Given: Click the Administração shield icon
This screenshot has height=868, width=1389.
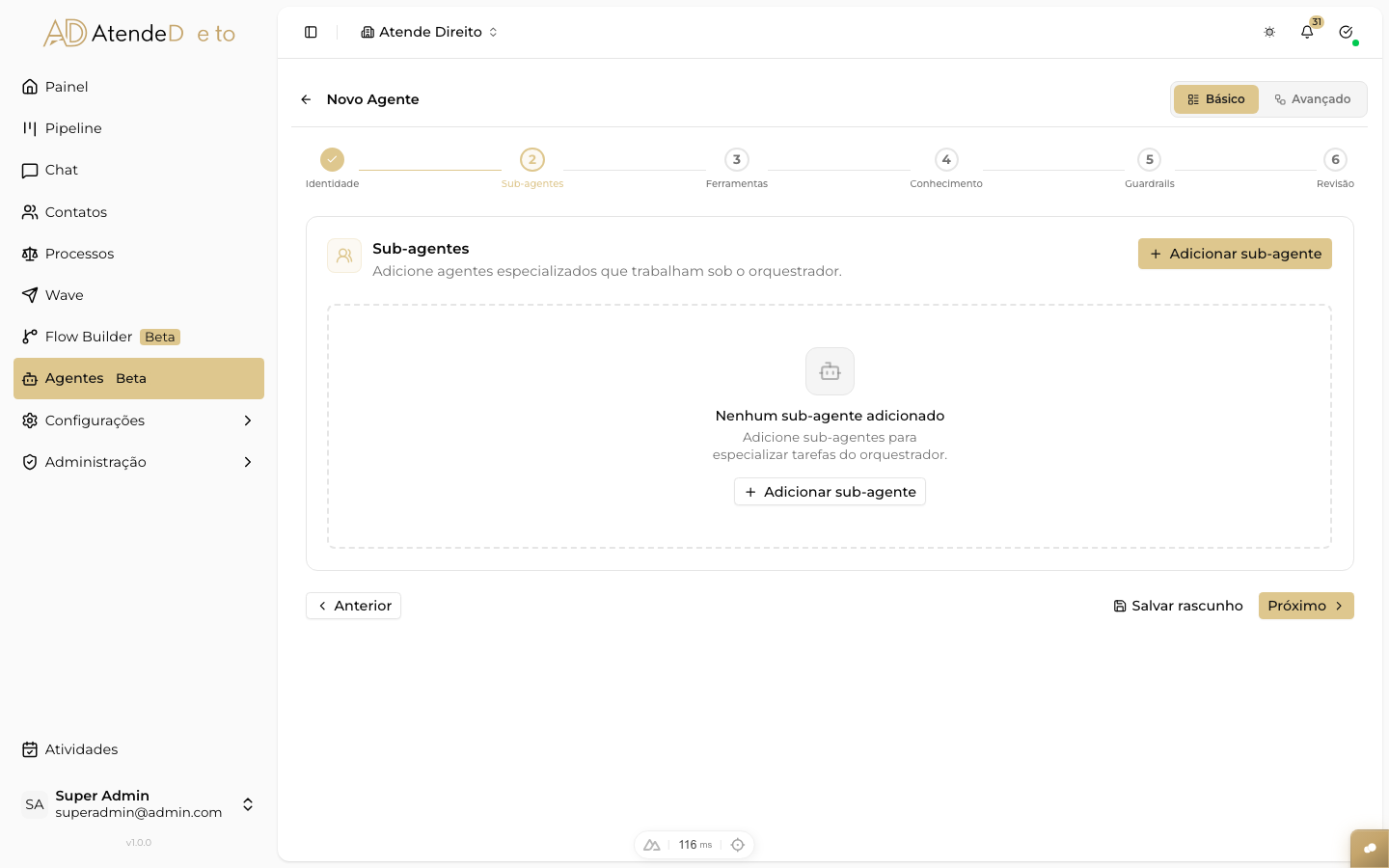Looking at the screenshot, I should (x=30, y=462).
